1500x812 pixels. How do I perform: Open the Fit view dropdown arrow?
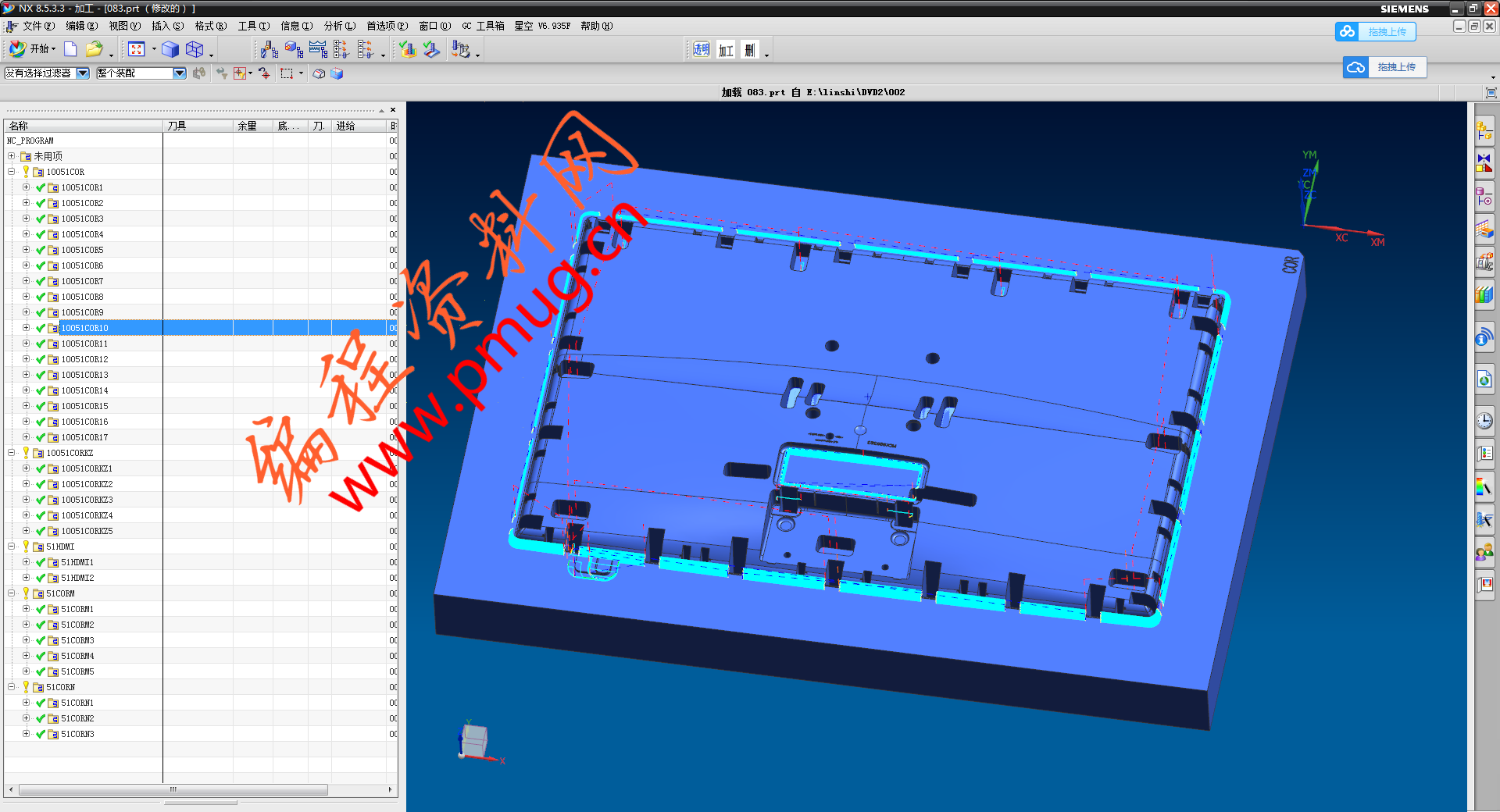coord(153,49)
